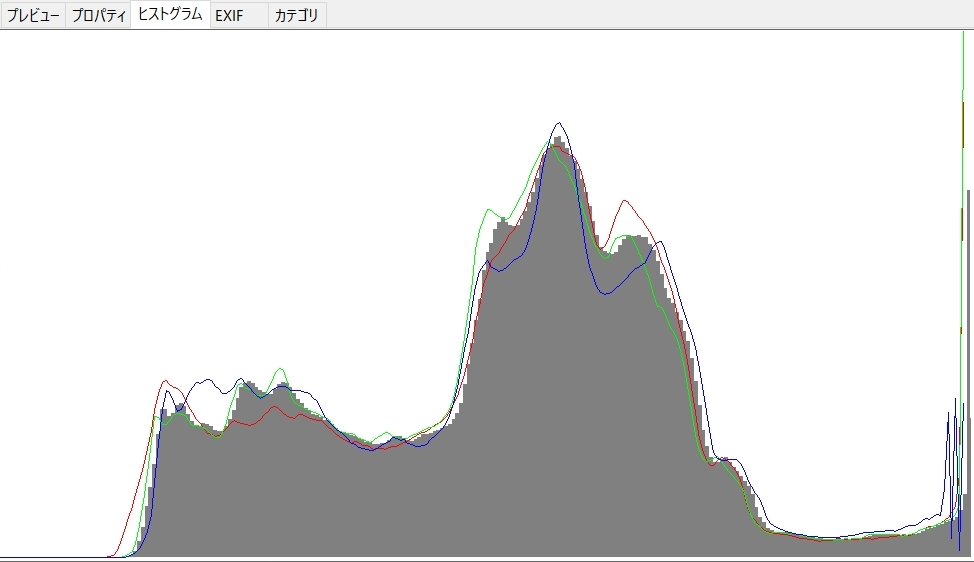Click the small green peak in the shadows region
974x562 pixels.
pyautogui.click(x=280, y=369)
